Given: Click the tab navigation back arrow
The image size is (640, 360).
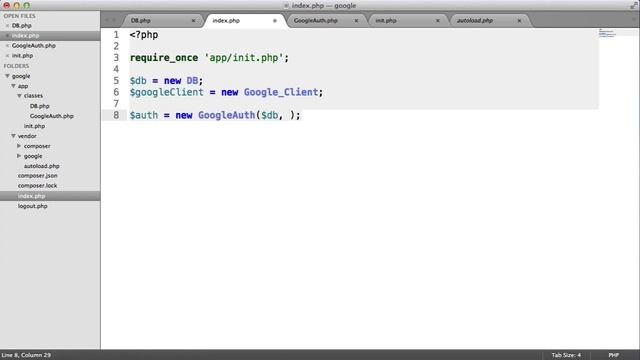Looking at the screenshot, I should [x=107, y=20].
